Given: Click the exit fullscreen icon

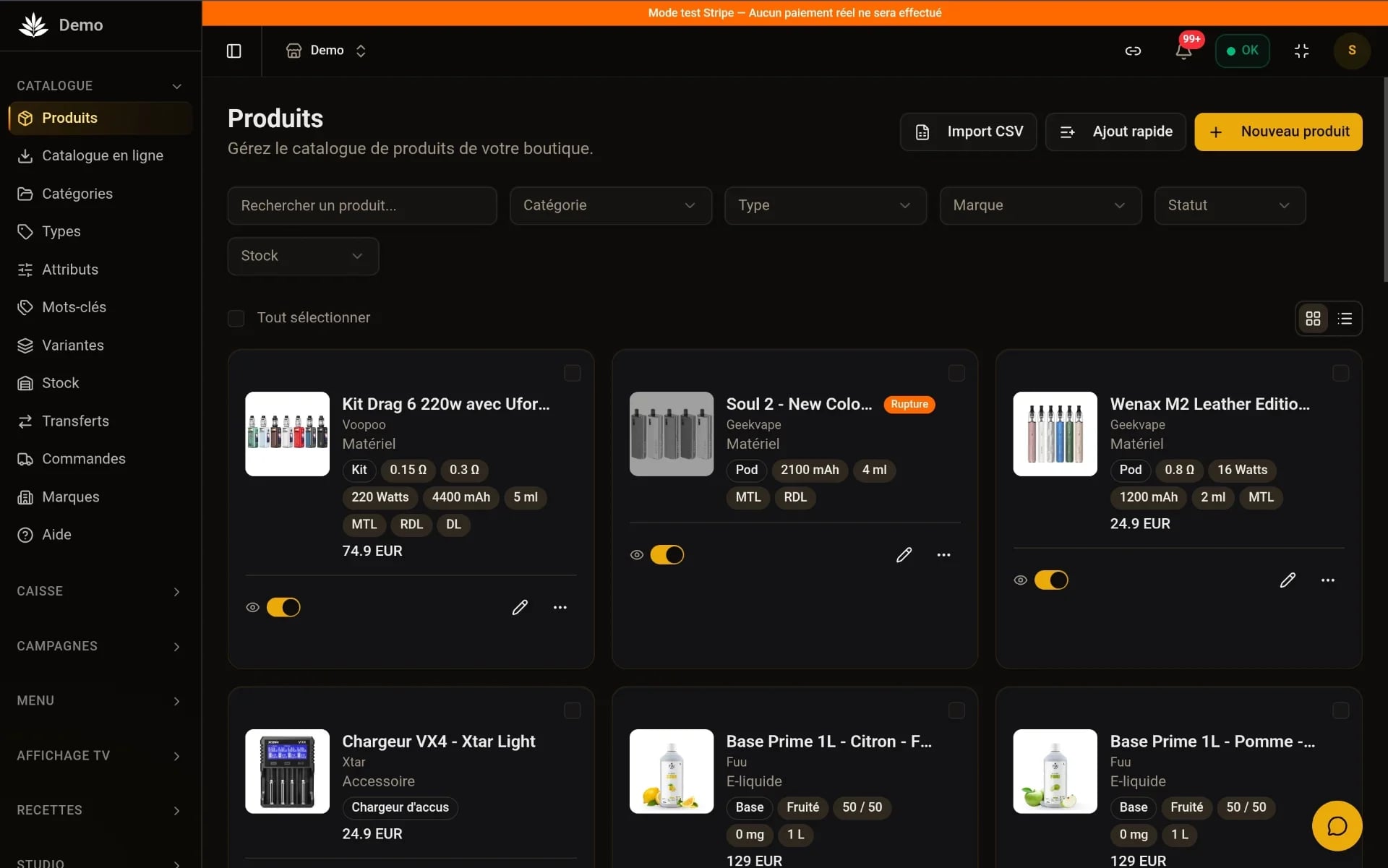Looking at the screenshot, I should click(x=1301, y=51).
